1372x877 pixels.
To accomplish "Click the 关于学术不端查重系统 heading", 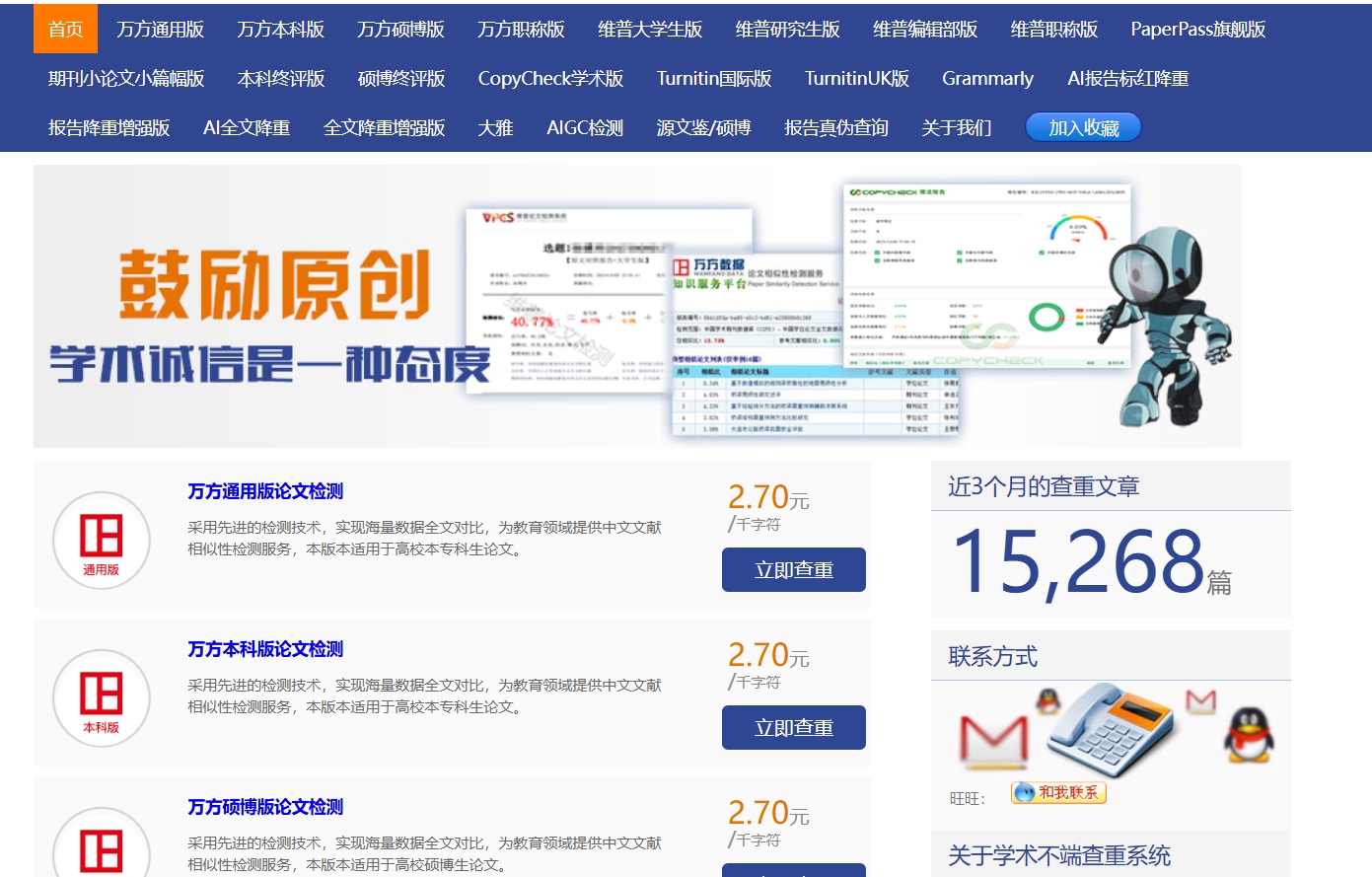I will [x=1059, y=855].
